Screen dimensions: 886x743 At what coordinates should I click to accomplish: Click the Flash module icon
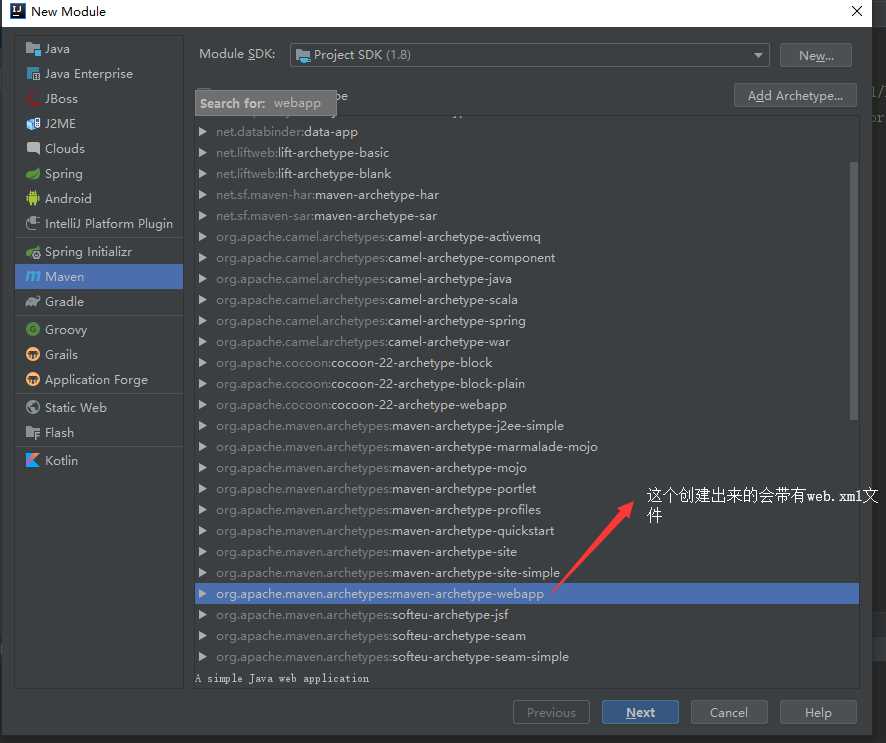33,432
